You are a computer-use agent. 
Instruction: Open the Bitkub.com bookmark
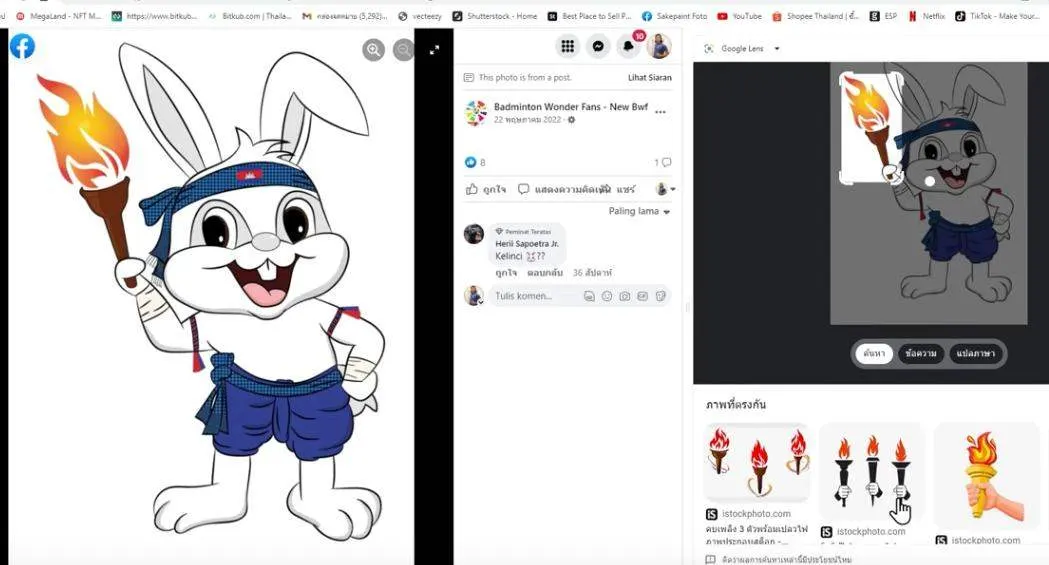pyautogui.click(x=251, y=16)
